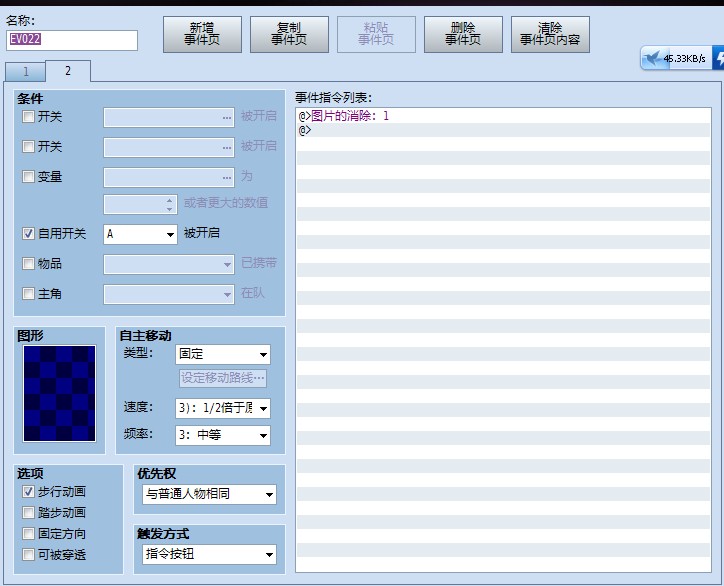
Task: Click the 图形 event graphic thumbnail
Action: [60, 393]
